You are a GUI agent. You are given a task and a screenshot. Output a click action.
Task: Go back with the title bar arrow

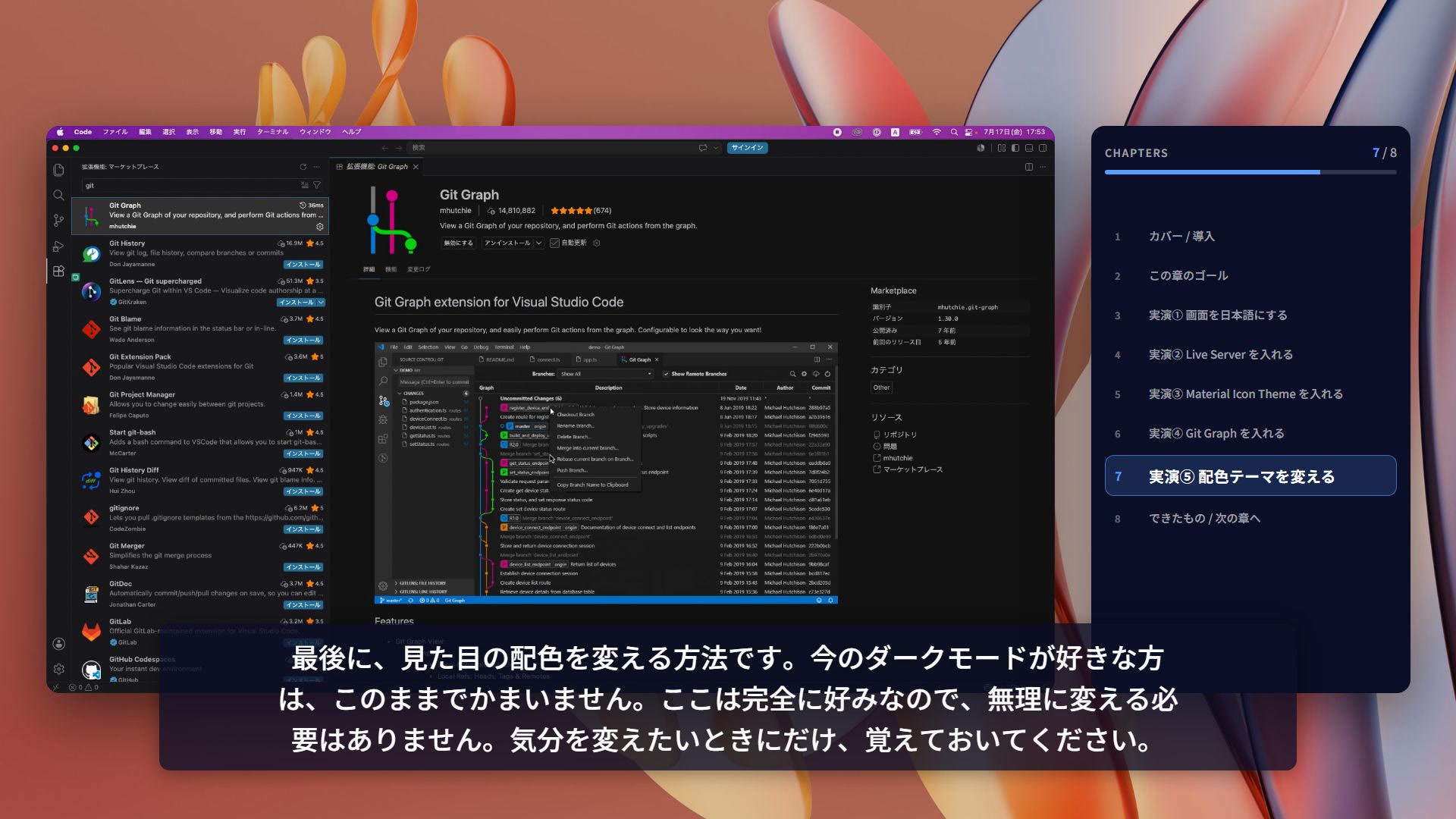tap(385, 148)
